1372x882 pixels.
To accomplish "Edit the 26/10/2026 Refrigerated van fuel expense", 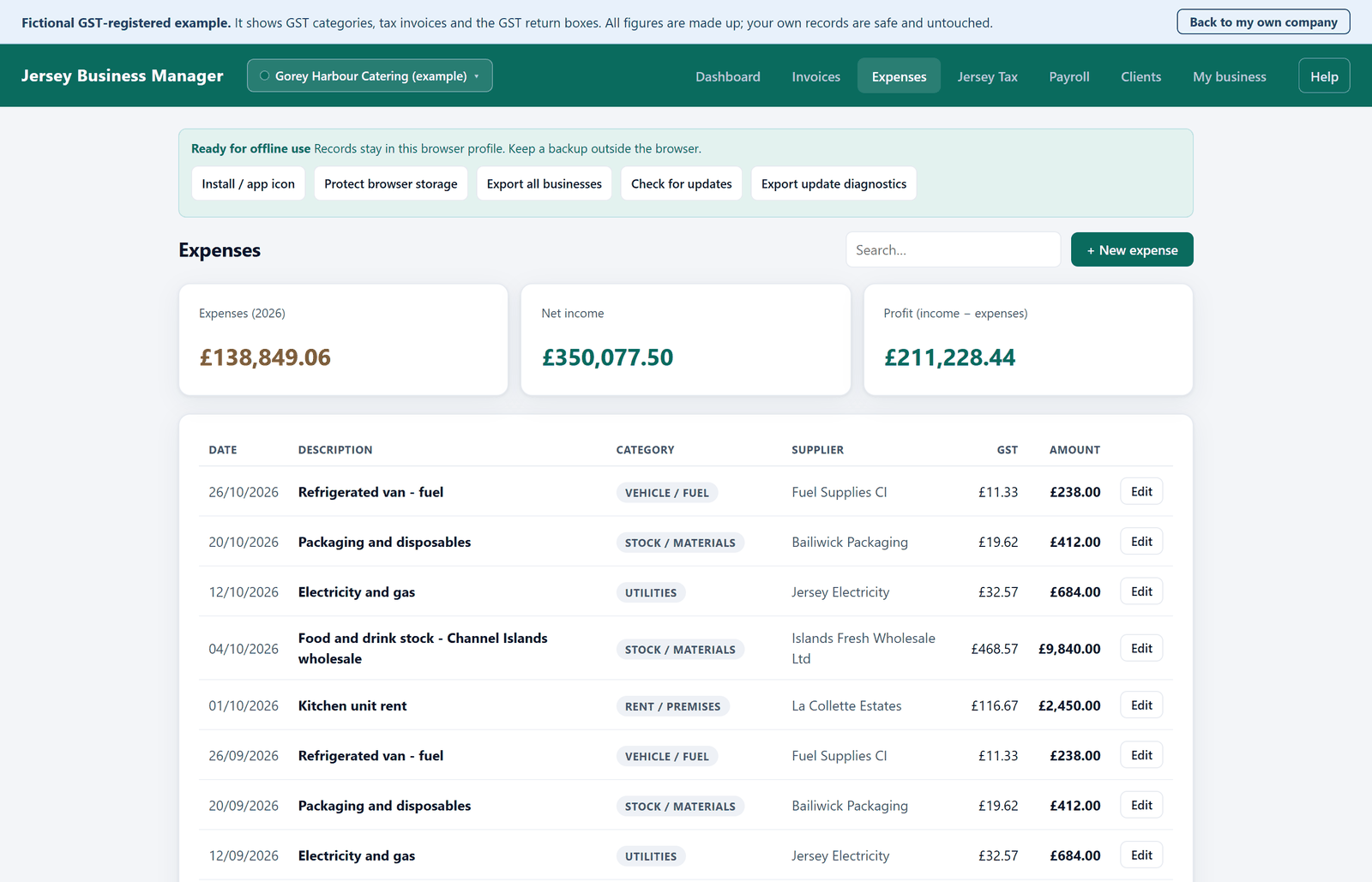I will pos(1141,491).
